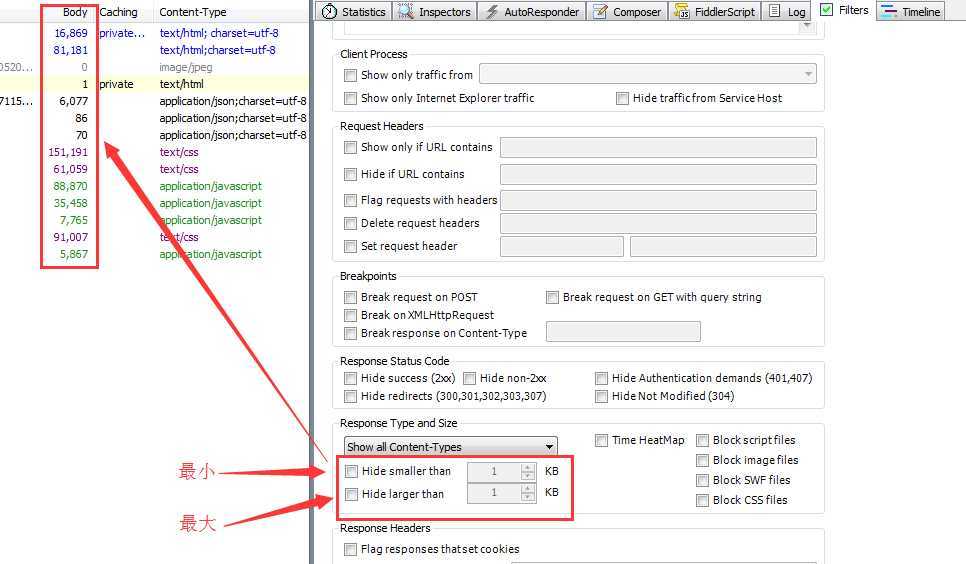
Task: Click the Show only if URL contains field
Action: [658, 147]
